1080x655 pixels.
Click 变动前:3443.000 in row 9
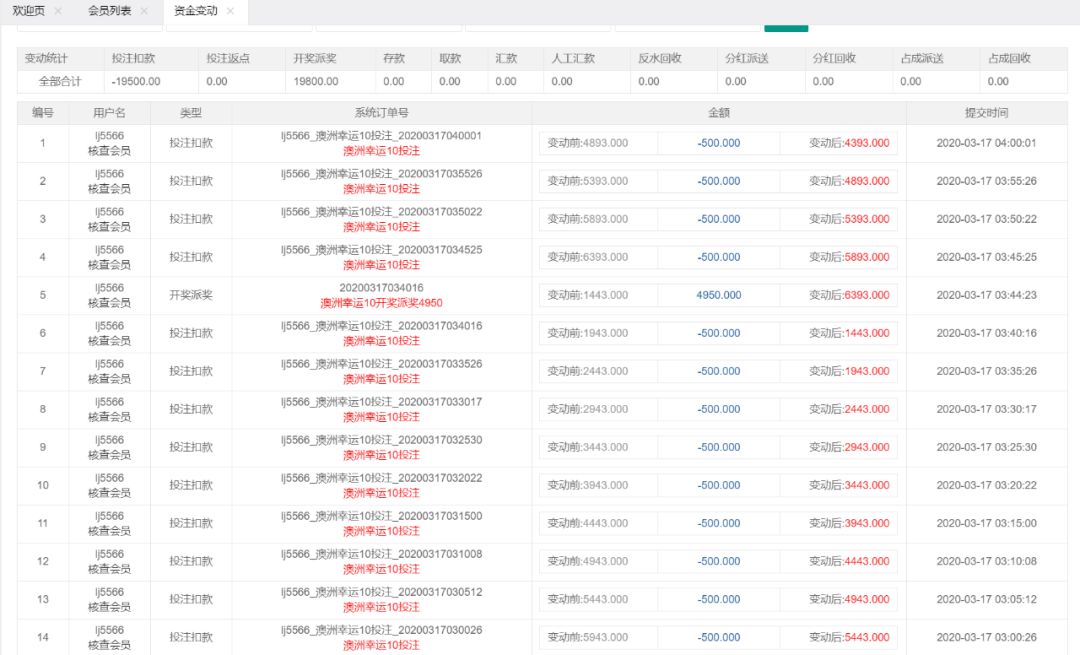tap(588, 447)
